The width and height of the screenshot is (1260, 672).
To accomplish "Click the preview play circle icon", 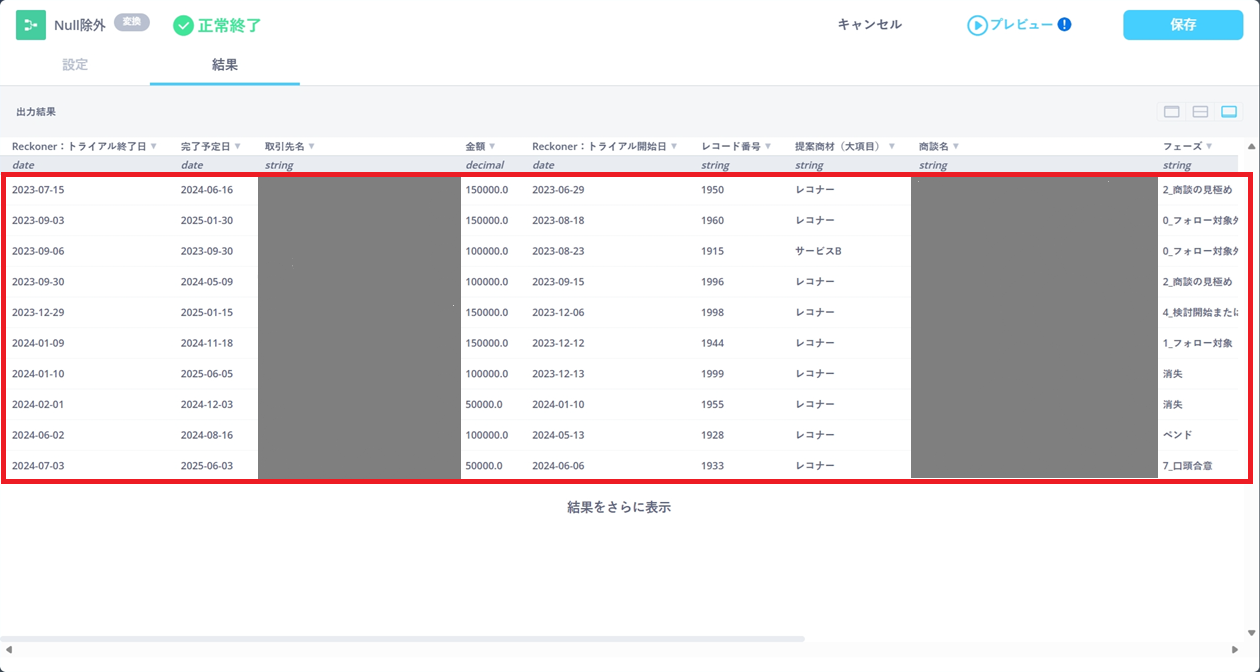I will click(977, 26).
